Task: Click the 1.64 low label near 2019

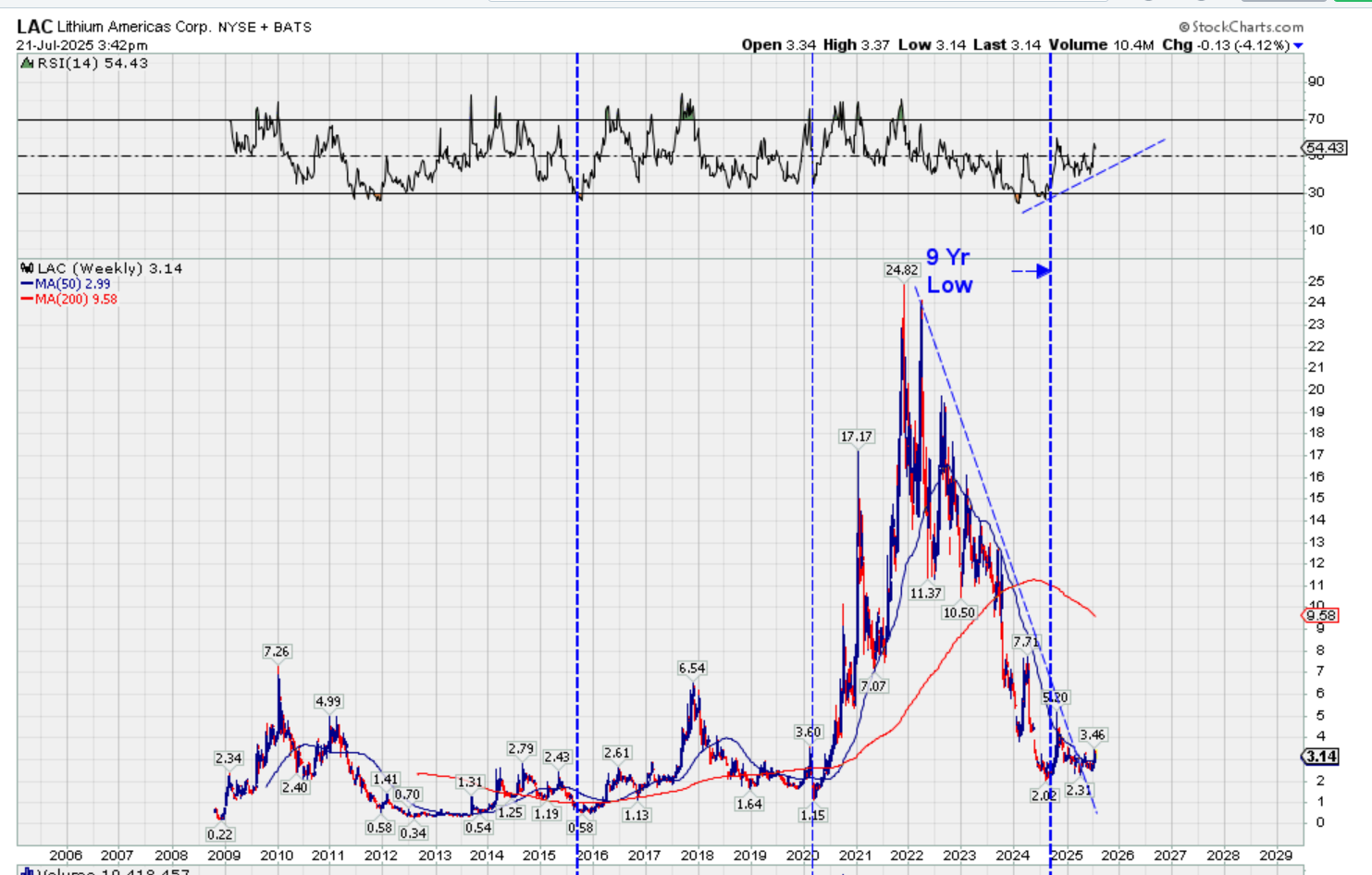Action: (749, 804)
